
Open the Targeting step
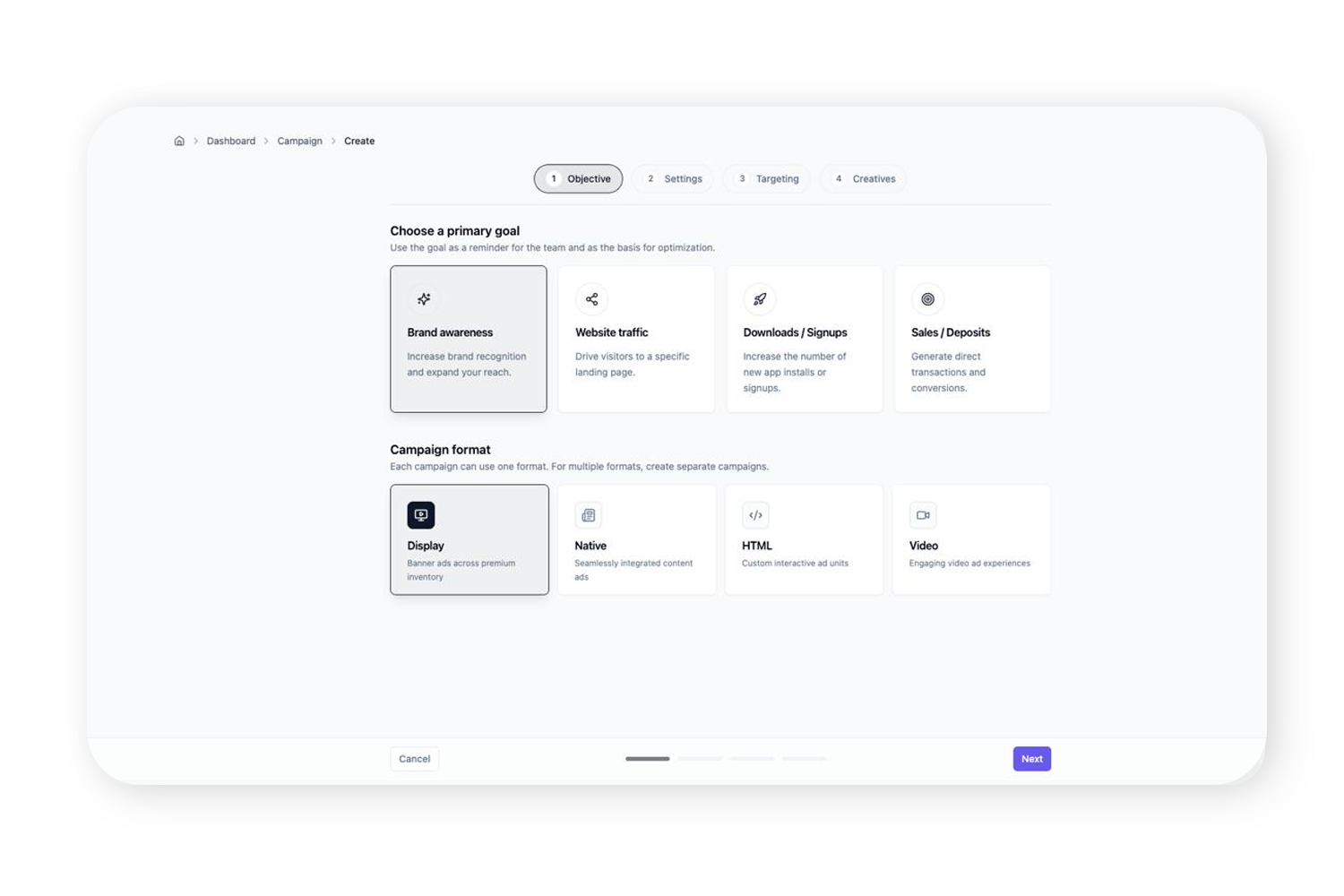coord(766,178)
